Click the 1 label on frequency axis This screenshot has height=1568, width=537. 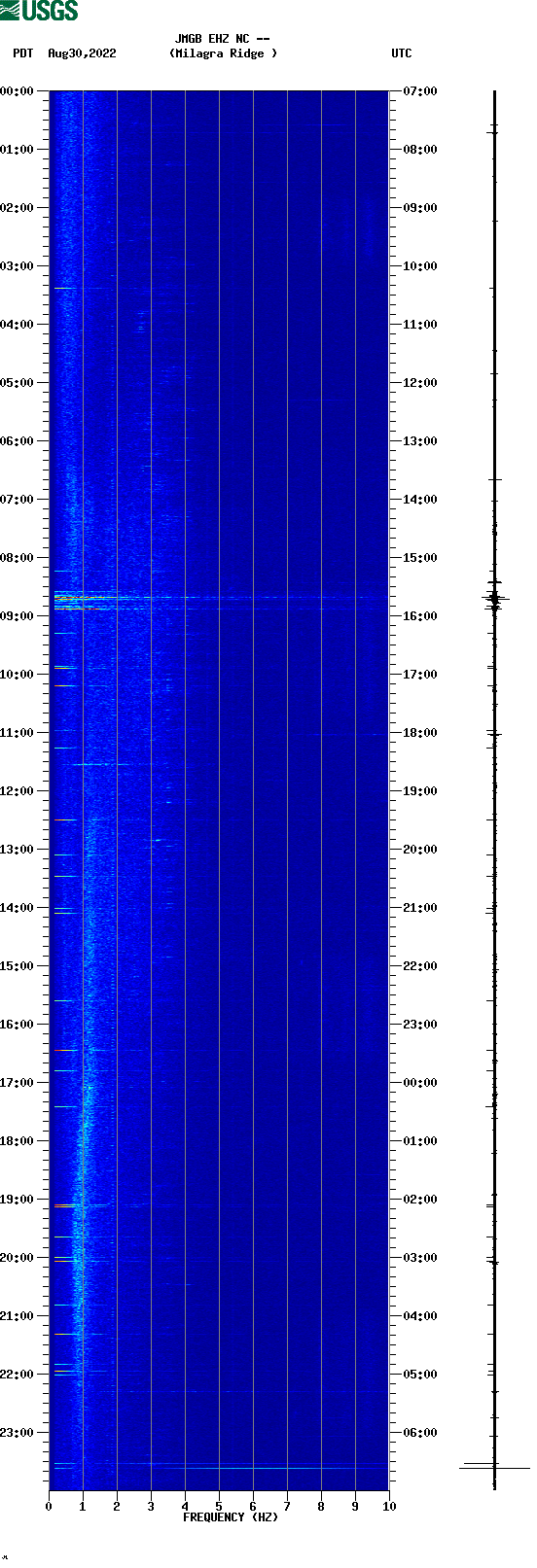83,1506
